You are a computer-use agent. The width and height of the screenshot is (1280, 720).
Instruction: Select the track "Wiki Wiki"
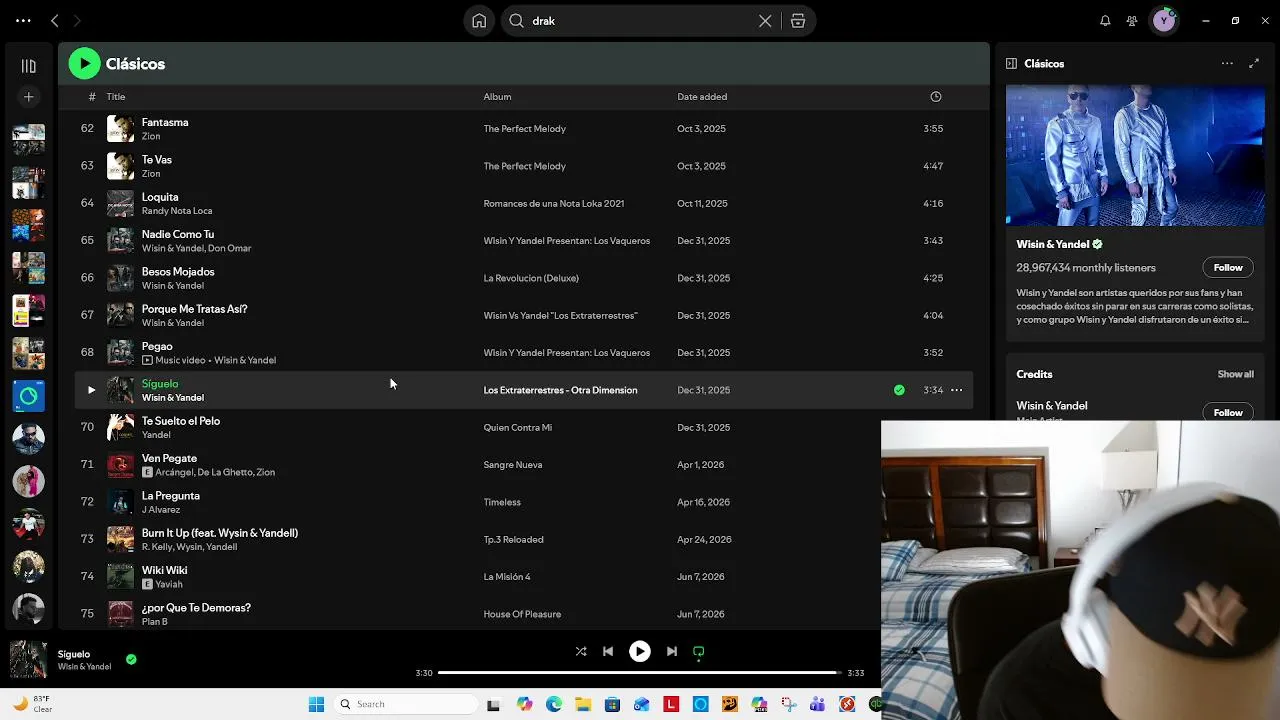click(x=165, y=571)
